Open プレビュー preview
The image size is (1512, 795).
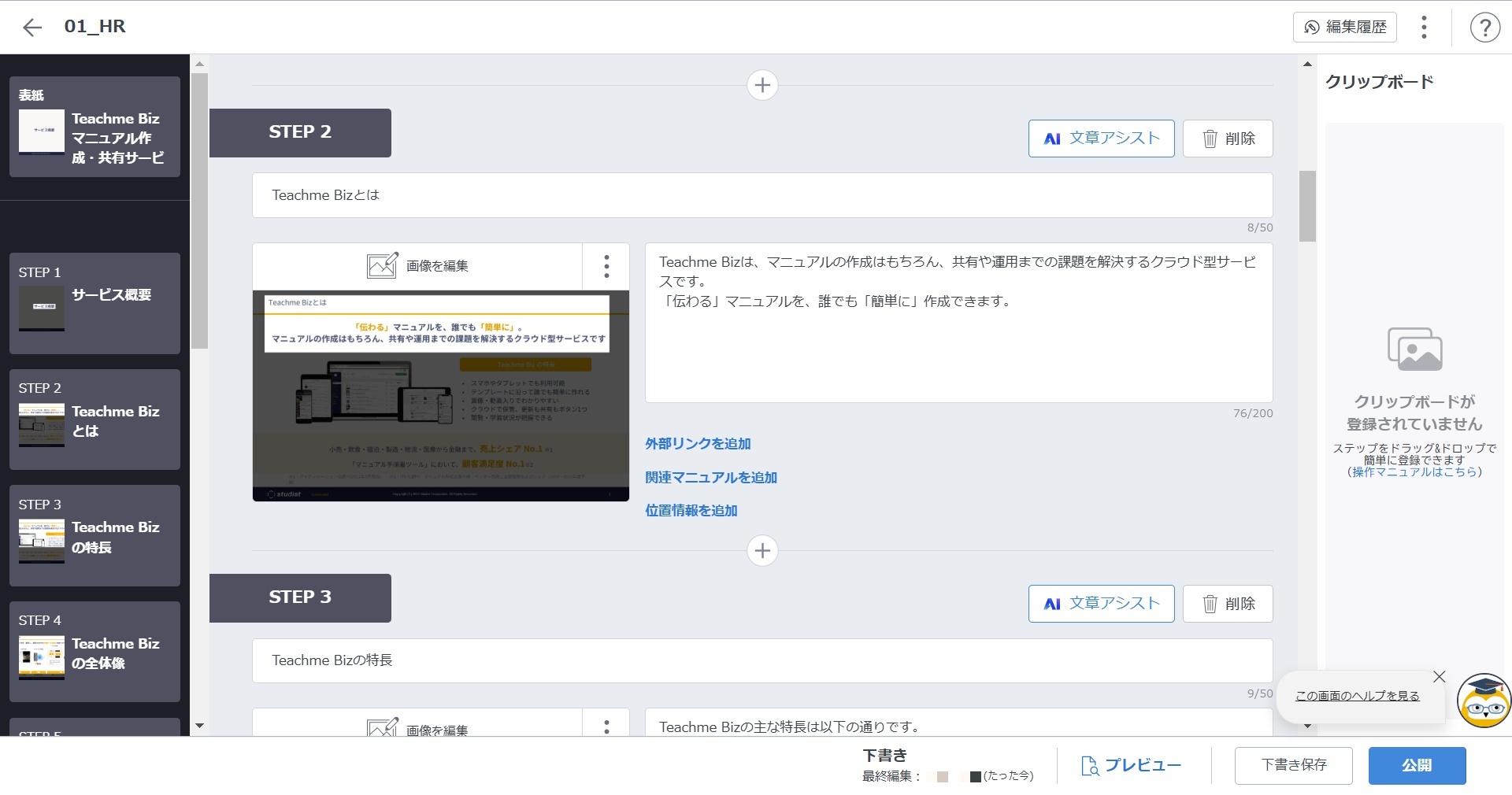[1131, 766]
